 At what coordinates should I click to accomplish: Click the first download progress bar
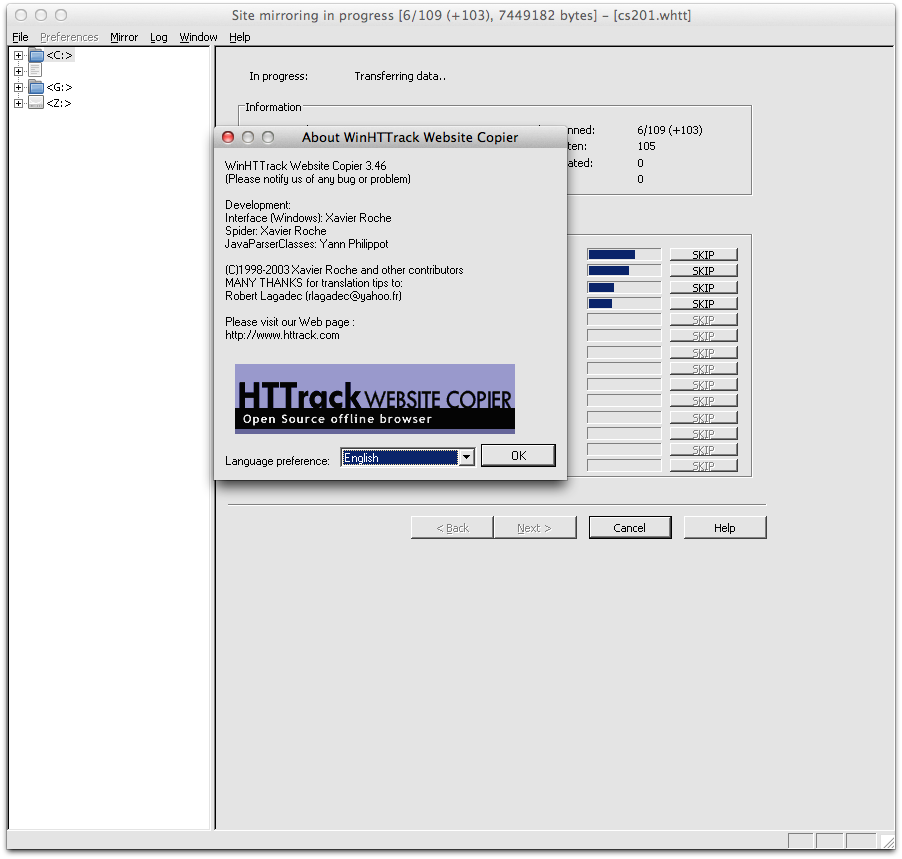tap(624, 255)
